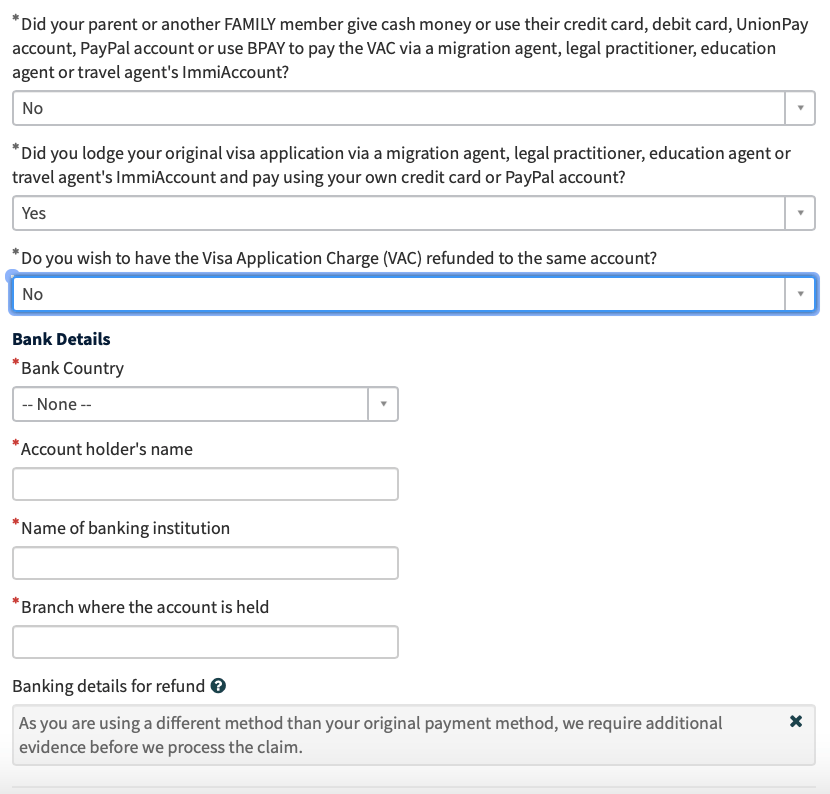Click the additional evidence notice text

click(x=371, y=735)
